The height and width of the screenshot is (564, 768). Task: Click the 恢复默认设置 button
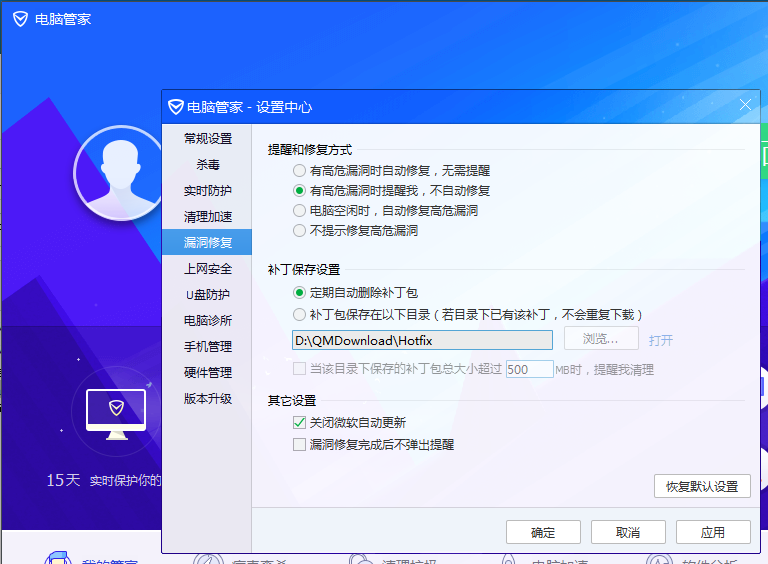[x=702, y=486]
